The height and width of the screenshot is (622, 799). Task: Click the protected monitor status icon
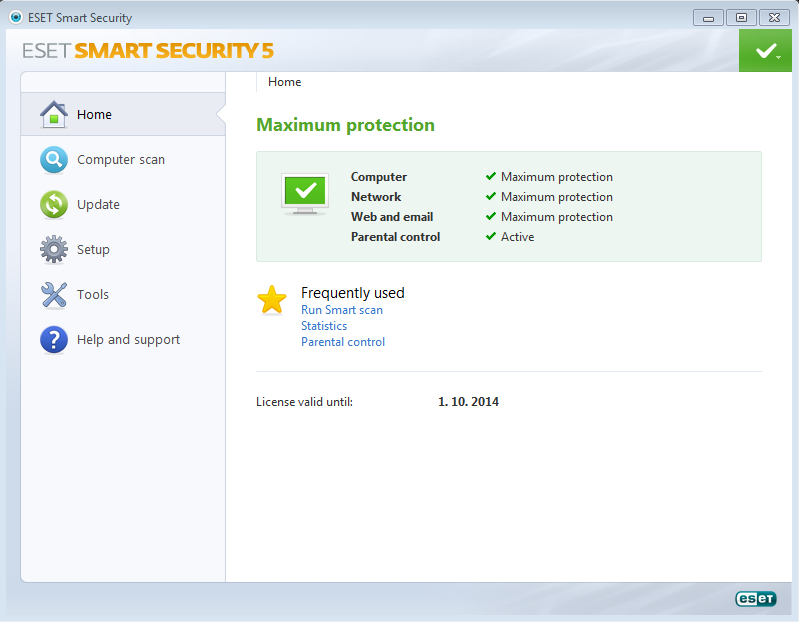pos(305,194)
